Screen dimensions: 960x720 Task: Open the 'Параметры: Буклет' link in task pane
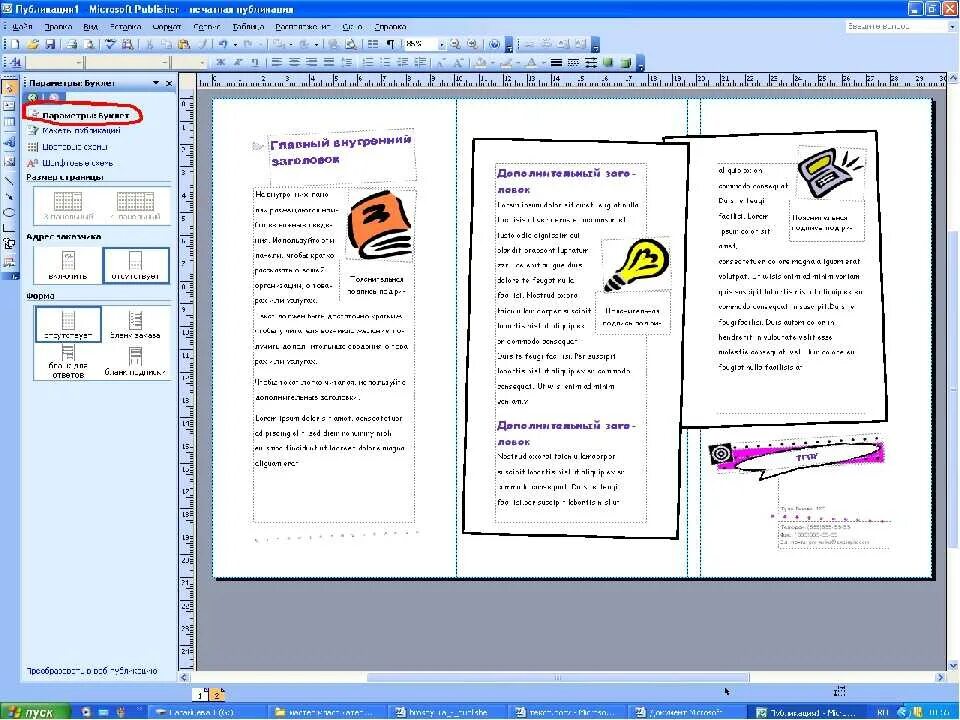coord(86,115)
